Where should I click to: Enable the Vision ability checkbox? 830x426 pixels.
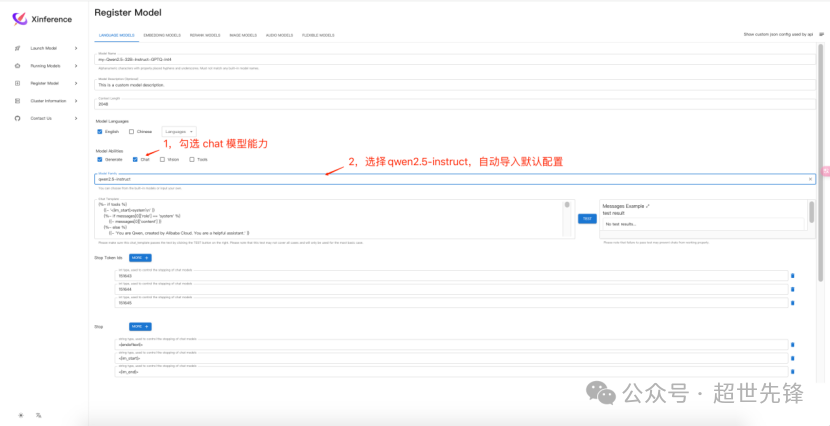tap(163, 159)
